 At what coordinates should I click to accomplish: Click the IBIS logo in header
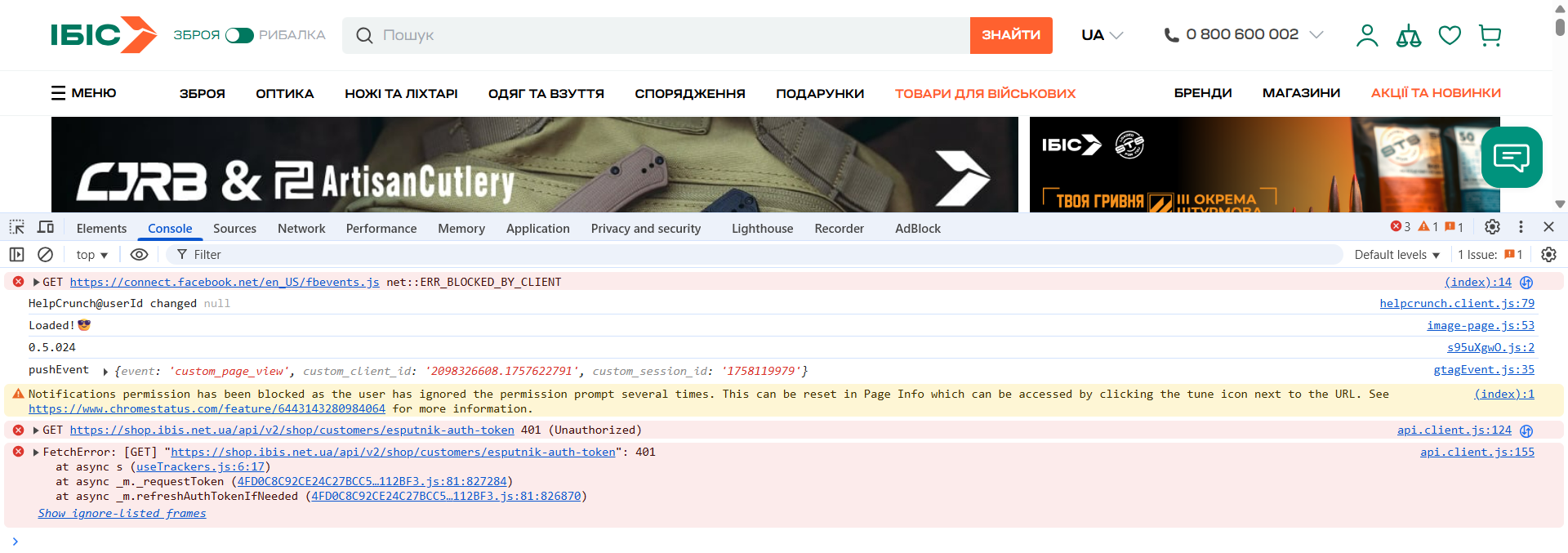tap(104, 35)
